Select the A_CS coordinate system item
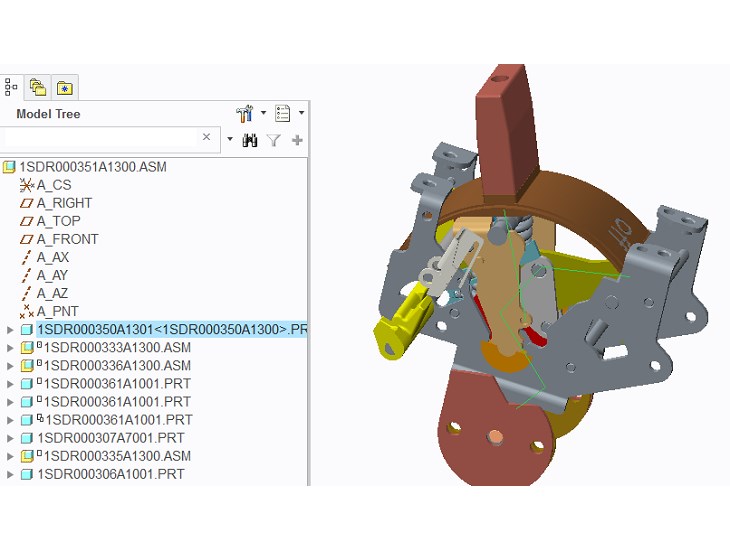 [54, 185]
